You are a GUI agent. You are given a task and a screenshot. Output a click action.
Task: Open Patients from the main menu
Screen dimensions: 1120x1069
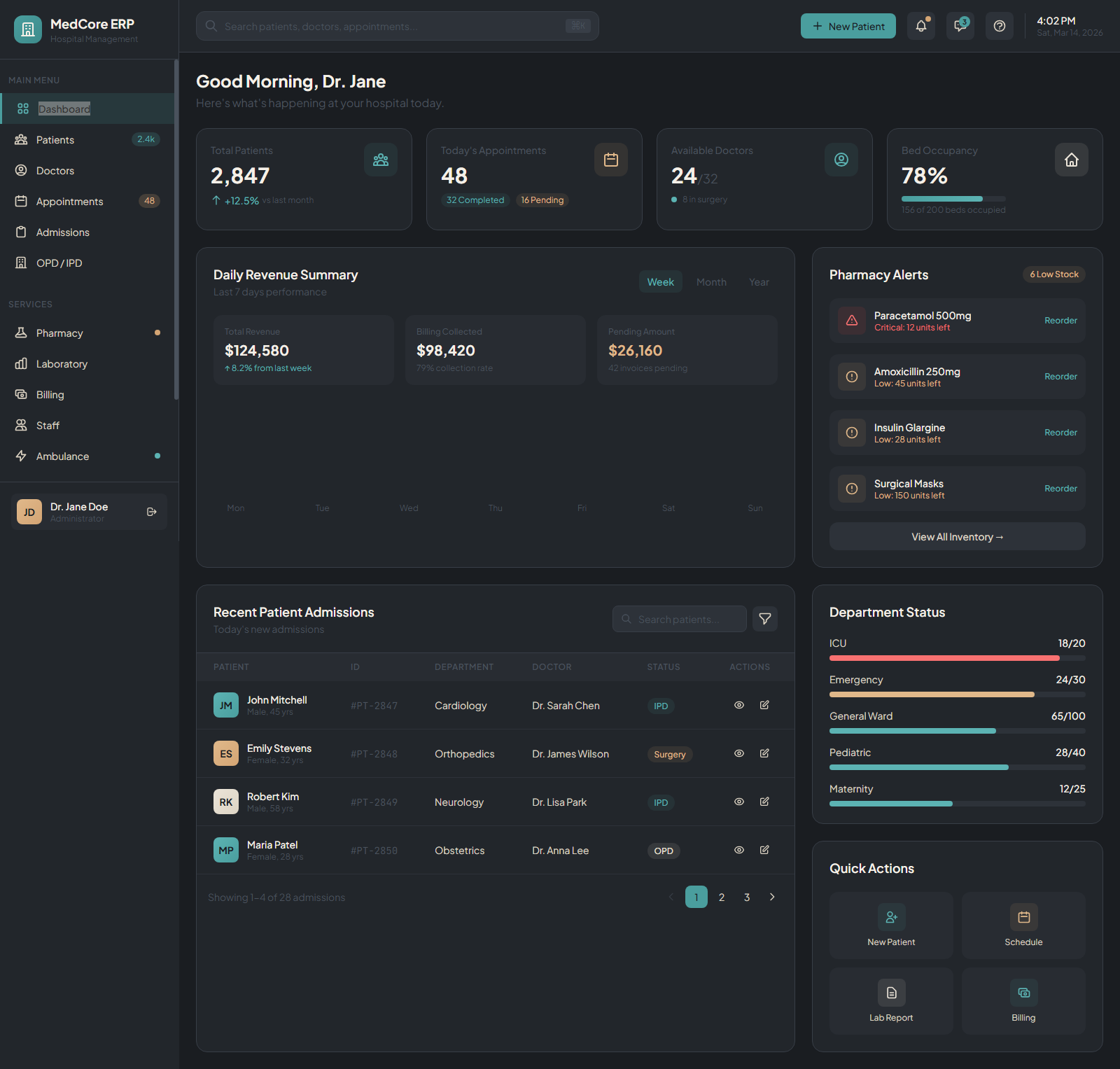(55, 139)
